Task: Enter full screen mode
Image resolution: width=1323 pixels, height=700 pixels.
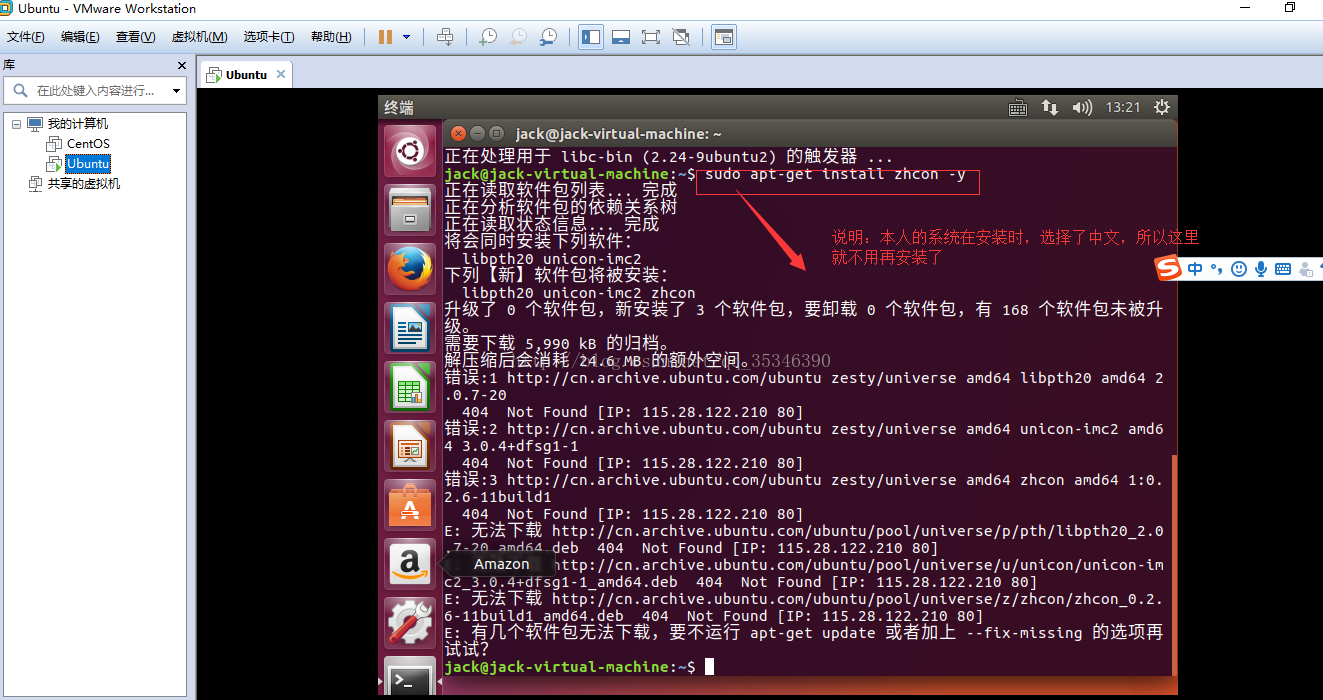Action: coord(651,37)
